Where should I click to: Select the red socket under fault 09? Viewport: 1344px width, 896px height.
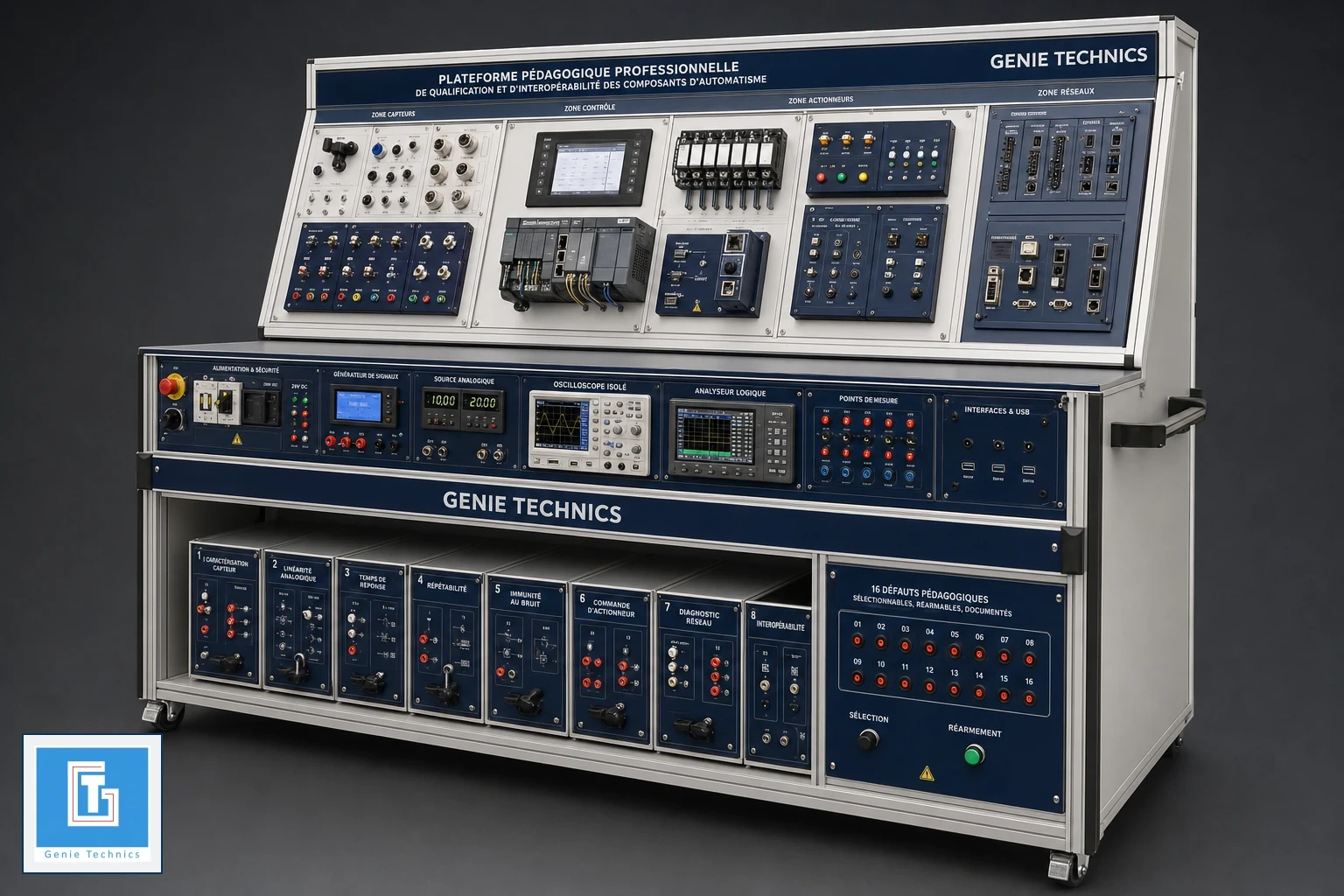coord(857,678)
